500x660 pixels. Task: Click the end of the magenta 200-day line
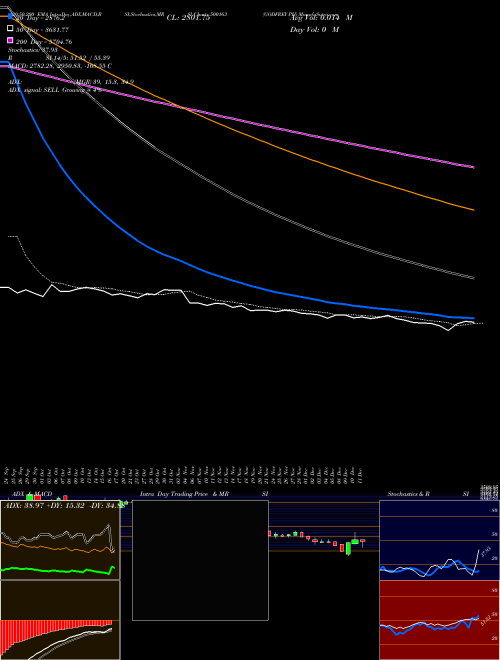pos(473,167)
